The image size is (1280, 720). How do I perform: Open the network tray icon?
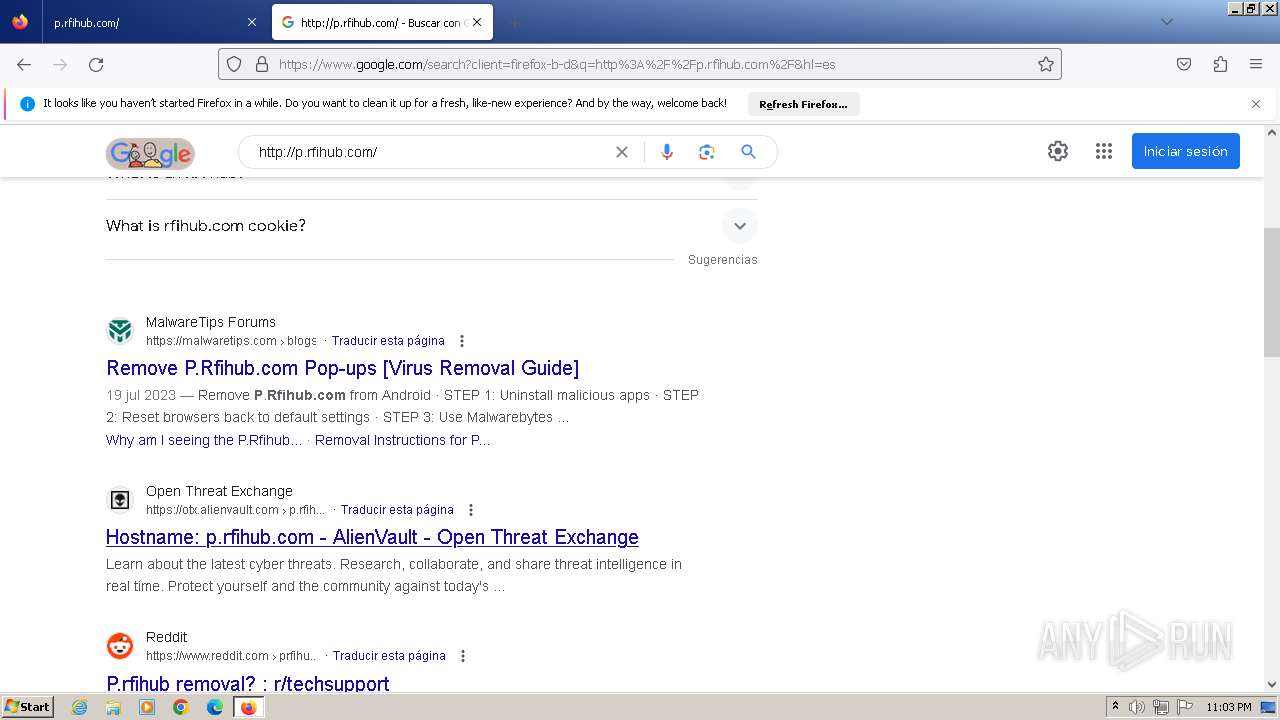pos(1161,707)
